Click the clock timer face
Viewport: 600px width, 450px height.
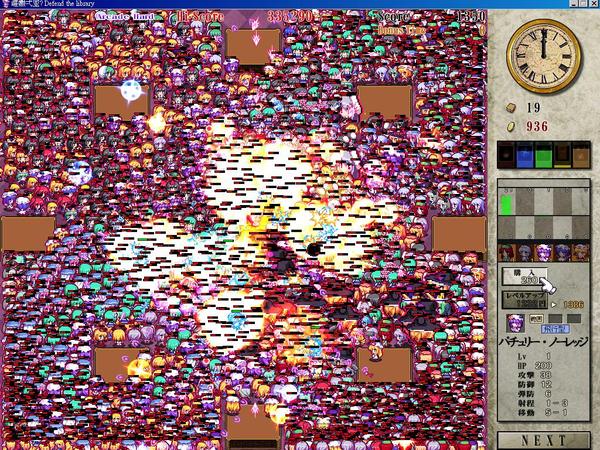[x=543, y=57]
